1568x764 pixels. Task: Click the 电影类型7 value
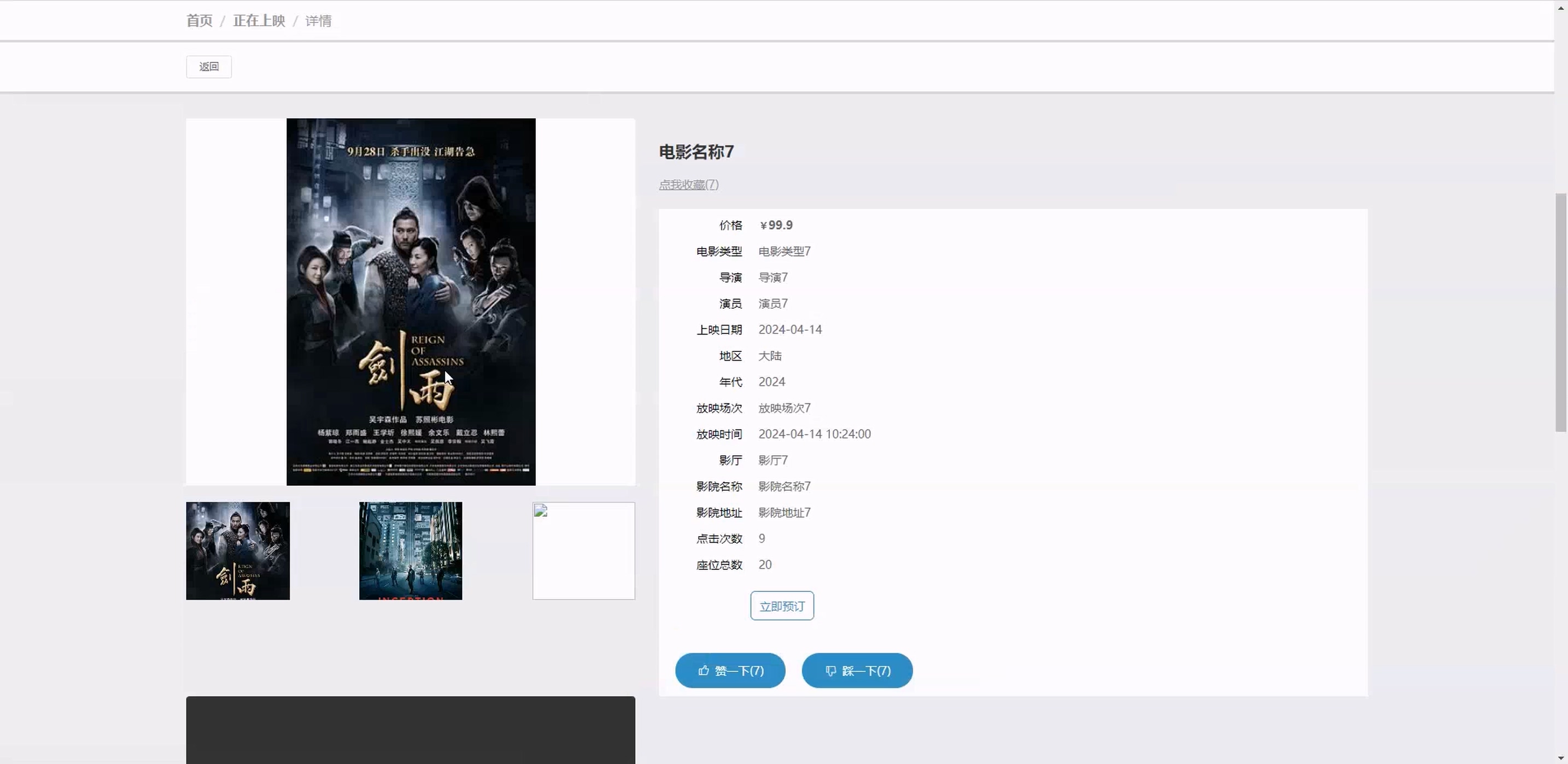[784, 251]
